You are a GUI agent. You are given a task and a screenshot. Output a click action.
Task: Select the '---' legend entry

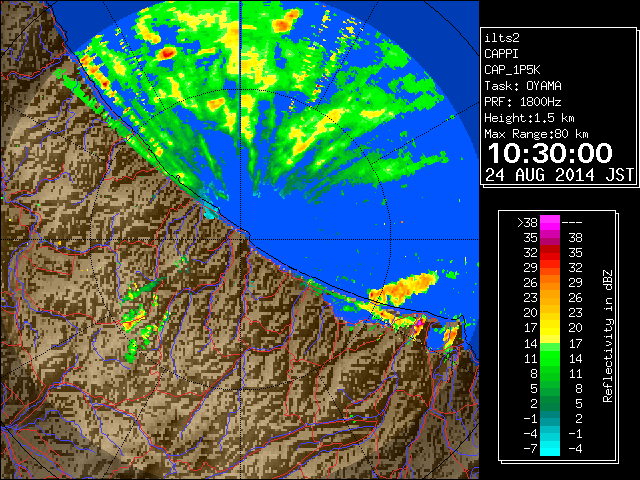pos(572,223)
